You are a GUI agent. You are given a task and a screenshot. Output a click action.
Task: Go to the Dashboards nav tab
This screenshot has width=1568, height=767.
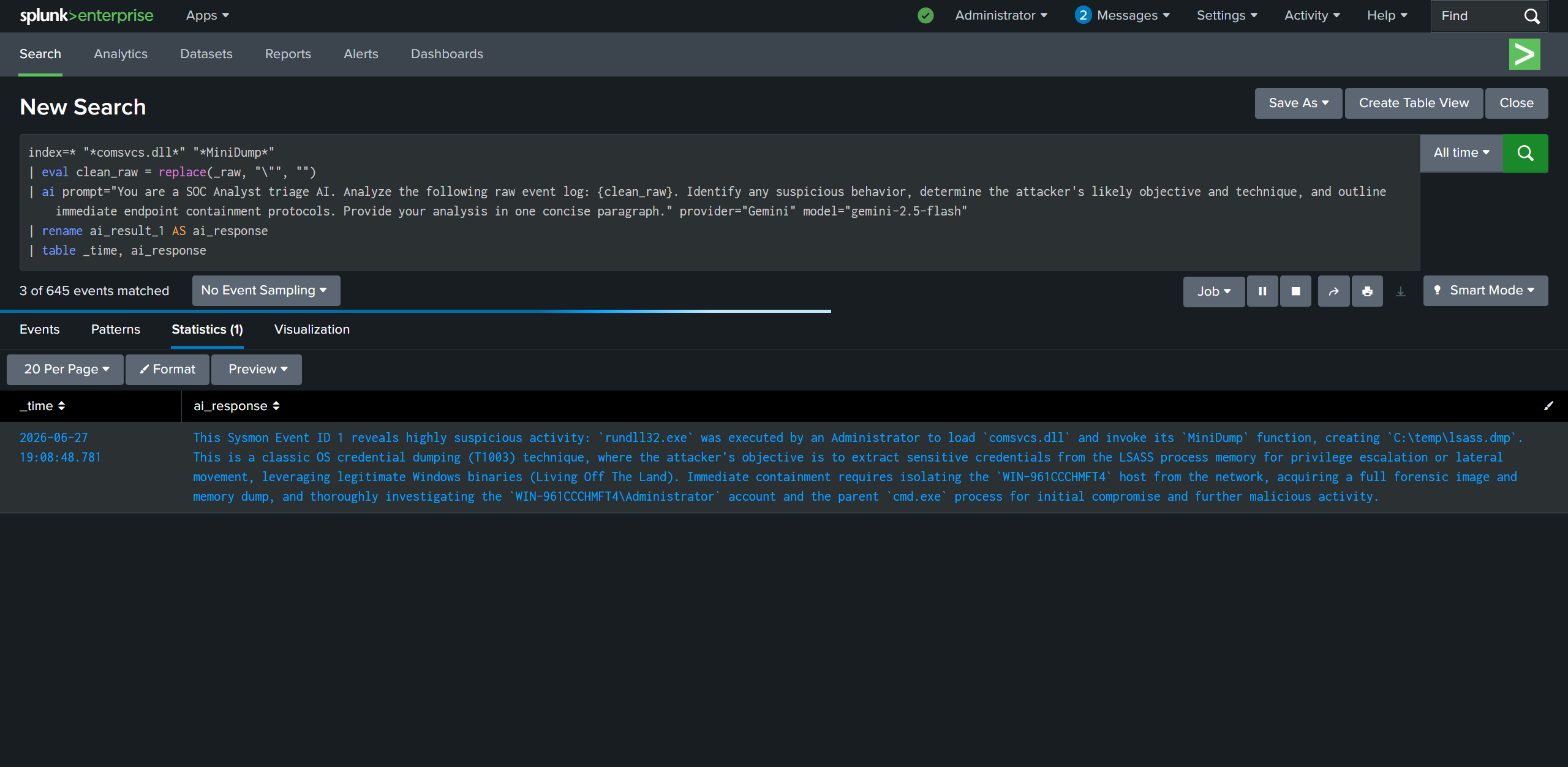coord(447,54)
